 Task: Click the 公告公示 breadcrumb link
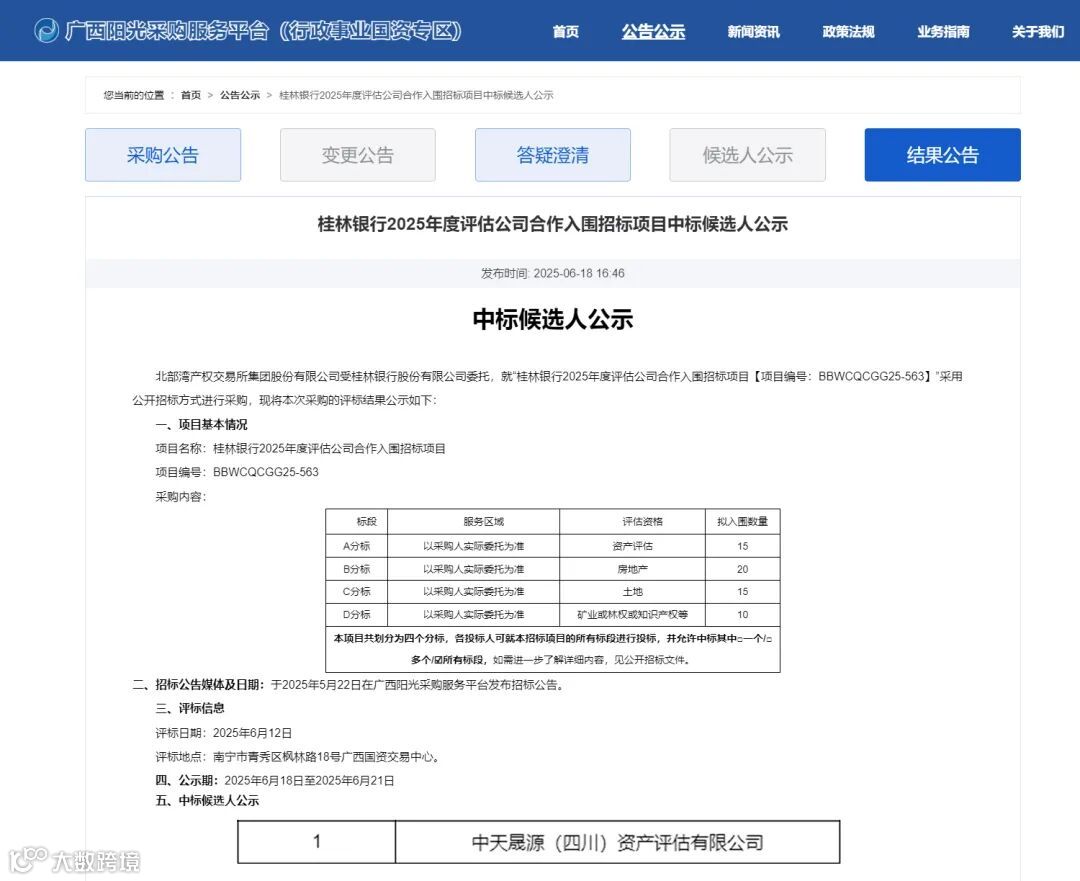click(240, 95)
